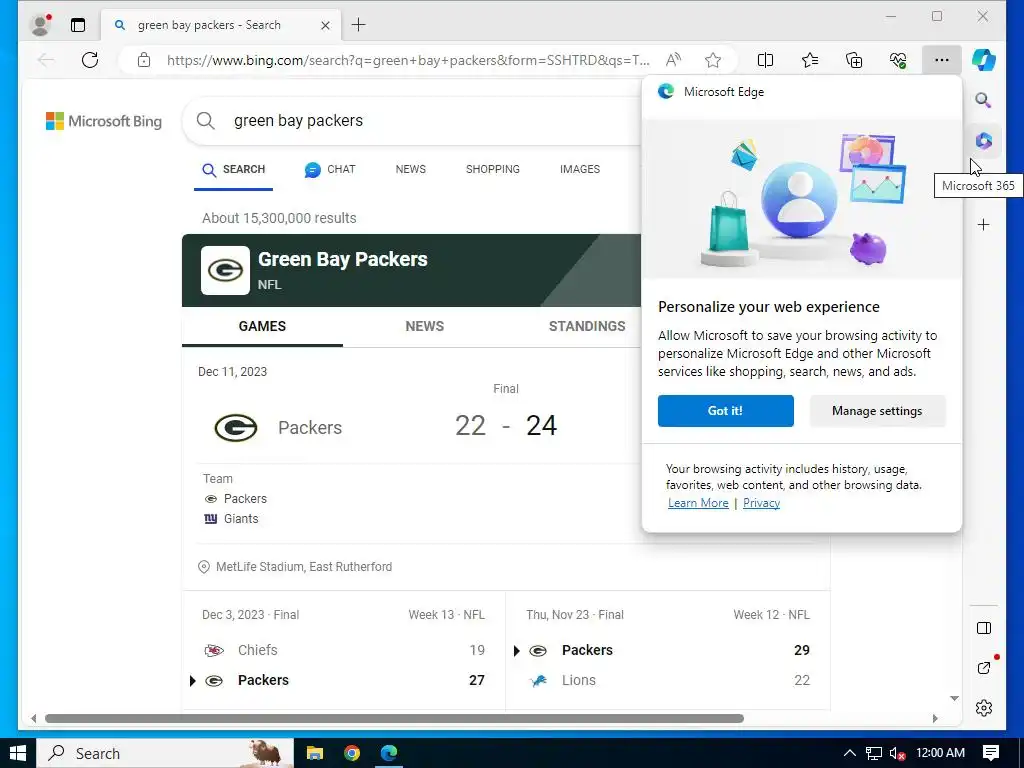Image resolution: width=1024 pixels, height=768 pixels.
Task: Open Google Chrome from the taskbar
Action: click(352, 753)
